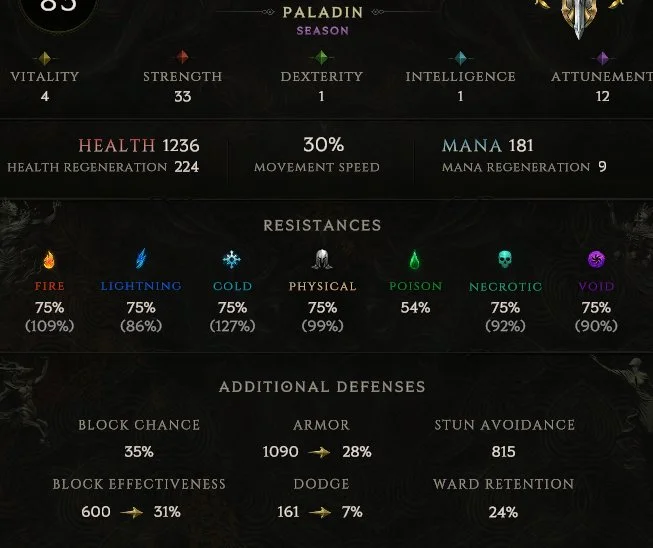Image resolution: width=653 pixels, height=548 pixels.
Task: Select the Intelligence attribute gem icon
Action: coord(460,58)
